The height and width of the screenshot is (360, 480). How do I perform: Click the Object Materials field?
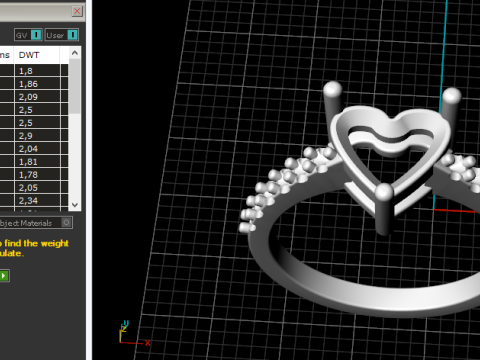35,223
